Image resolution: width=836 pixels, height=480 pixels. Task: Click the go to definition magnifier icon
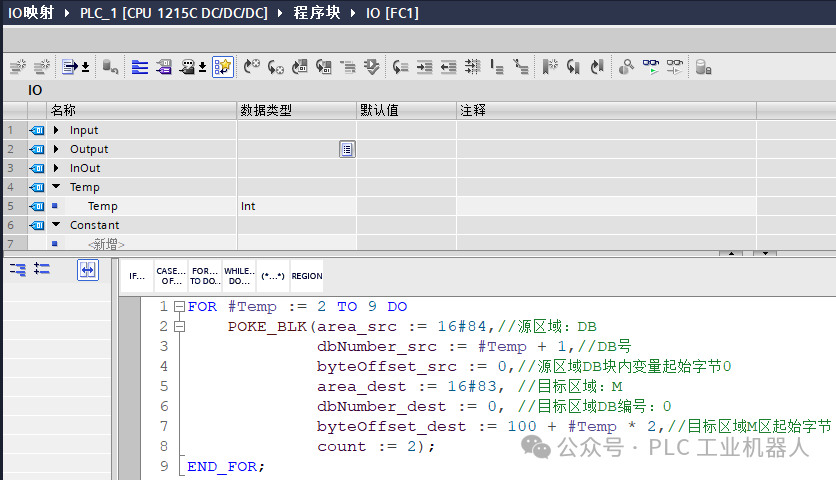click(x=626, y=67)
